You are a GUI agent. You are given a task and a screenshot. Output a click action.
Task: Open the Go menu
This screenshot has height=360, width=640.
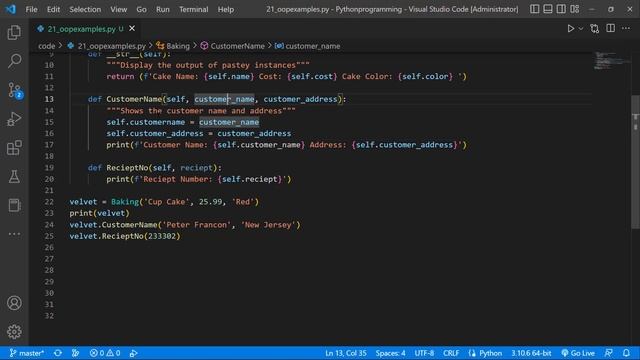tap(141, 9)
